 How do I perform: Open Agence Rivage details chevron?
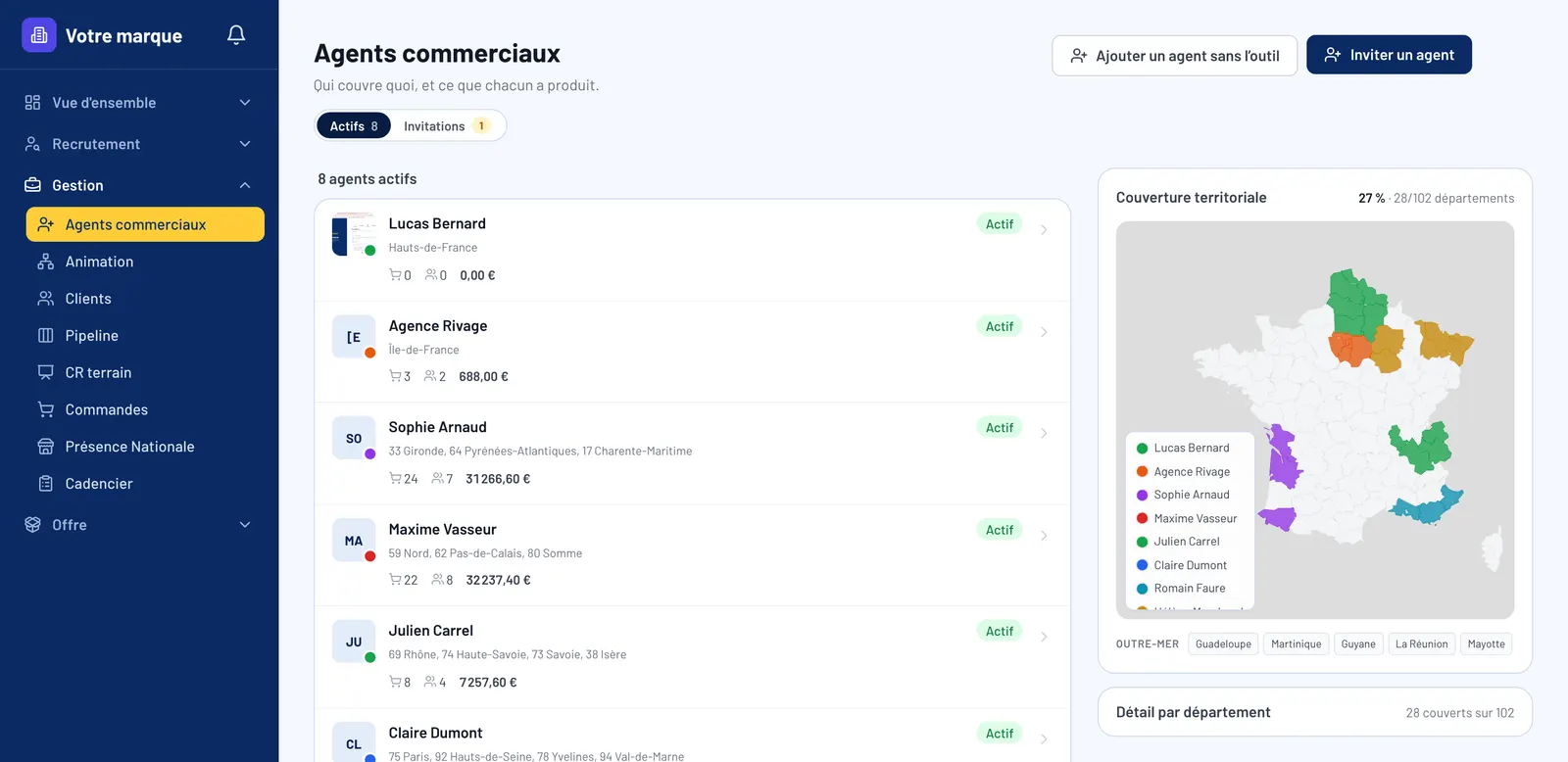[x=1044, y=332]
